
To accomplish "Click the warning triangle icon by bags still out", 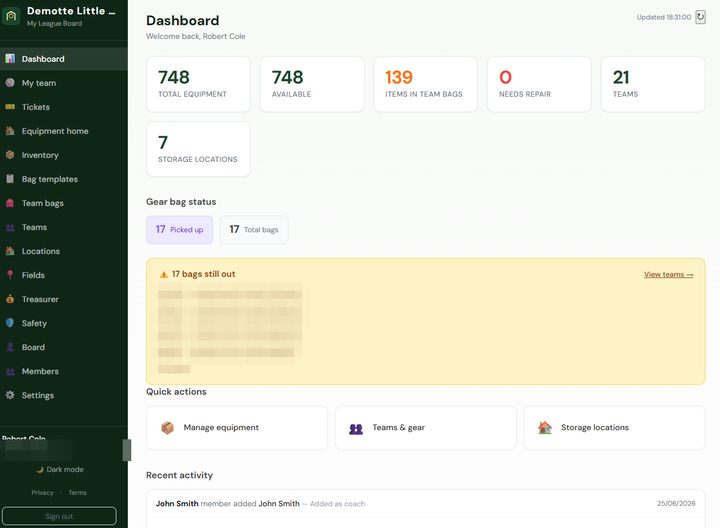I will (163, 275).
